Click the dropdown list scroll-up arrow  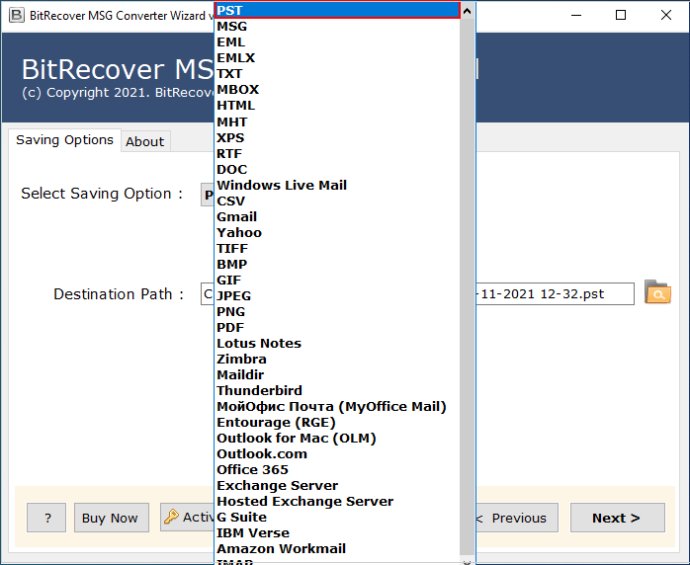click(467, 11)
